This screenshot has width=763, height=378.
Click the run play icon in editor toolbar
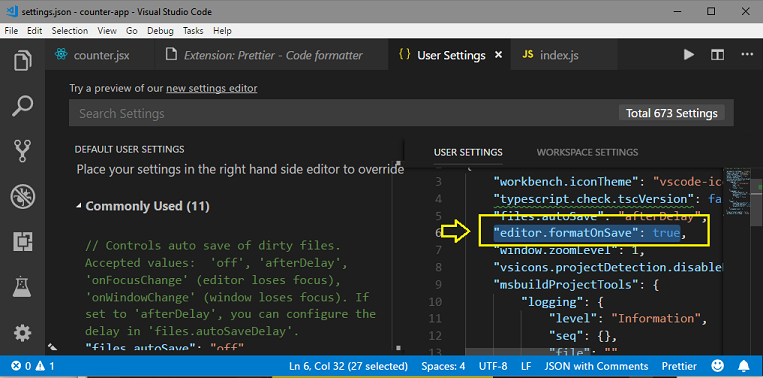(x=689, y=55)
